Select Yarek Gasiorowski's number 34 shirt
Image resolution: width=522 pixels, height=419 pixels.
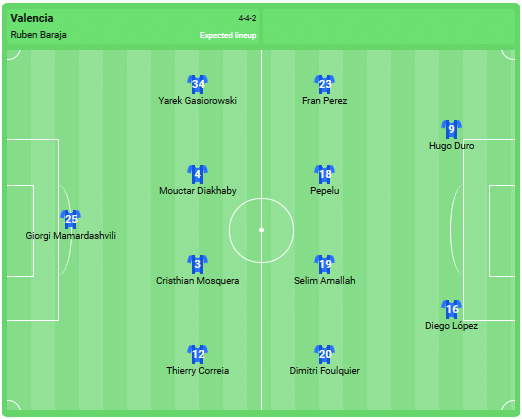click(x=198, y=84)
